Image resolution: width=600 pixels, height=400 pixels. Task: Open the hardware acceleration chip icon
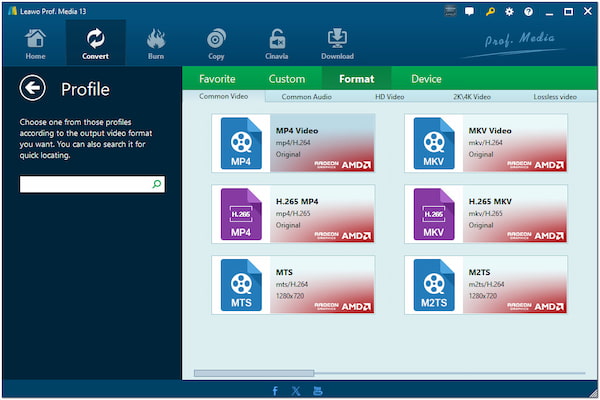[450, 11]
